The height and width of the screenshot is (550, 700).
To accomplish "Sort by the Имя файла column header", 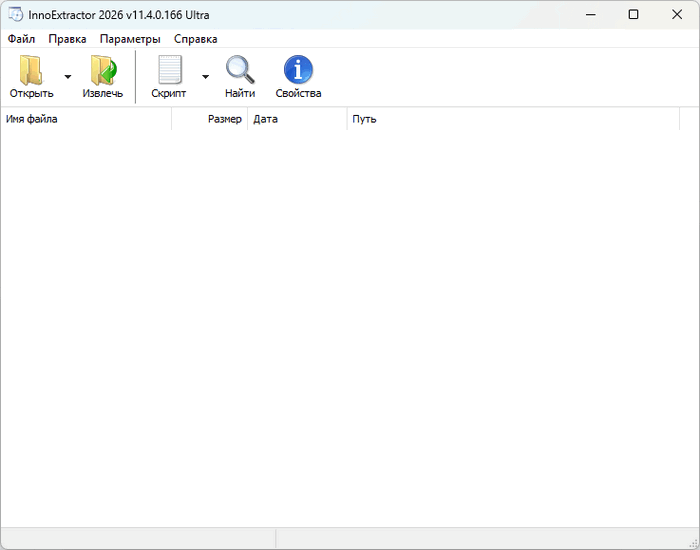I will coord(86,119).
